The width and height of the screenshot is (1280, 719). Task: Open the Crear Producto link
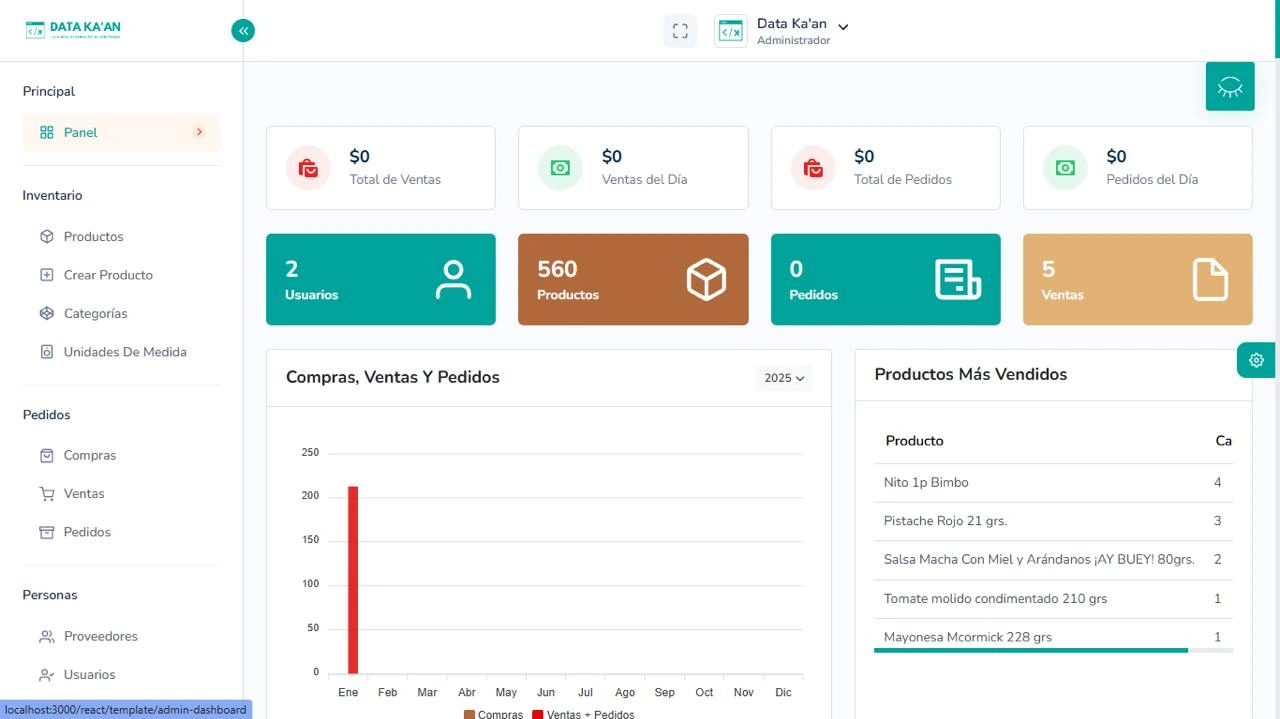108,275
